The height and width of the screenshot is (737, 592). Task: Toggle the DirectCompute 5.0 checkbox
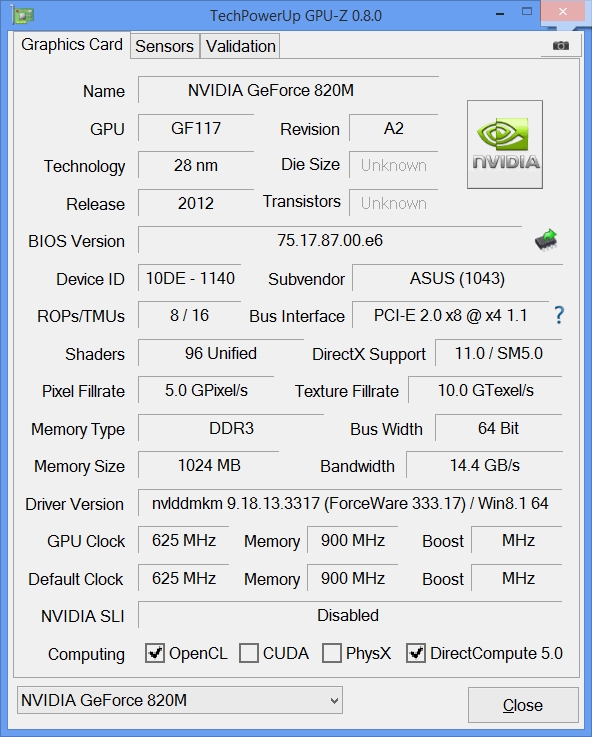[x=416, y=653]
